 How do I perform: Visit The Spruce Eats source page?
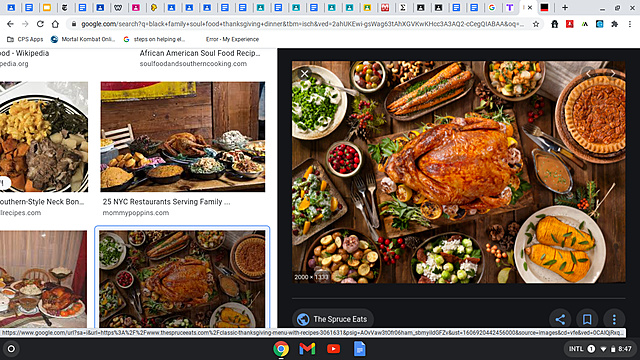[x=333, y=319]
